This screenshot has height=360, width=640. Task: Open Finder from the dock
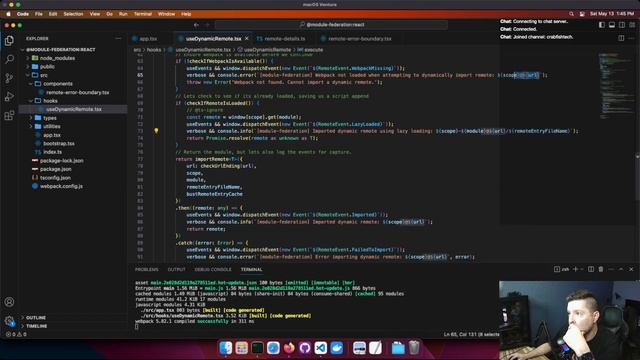[226, 348]
